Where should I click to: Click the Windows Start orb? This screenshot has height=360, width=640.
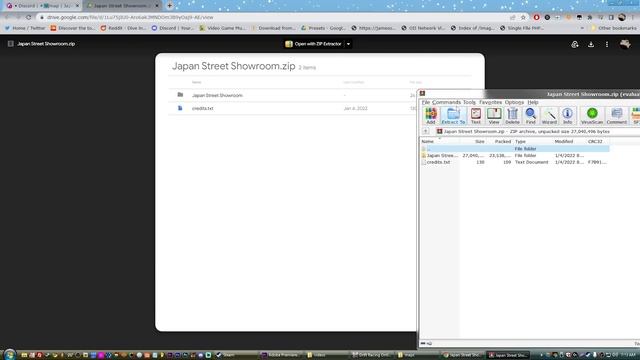[x=10, y=354]
